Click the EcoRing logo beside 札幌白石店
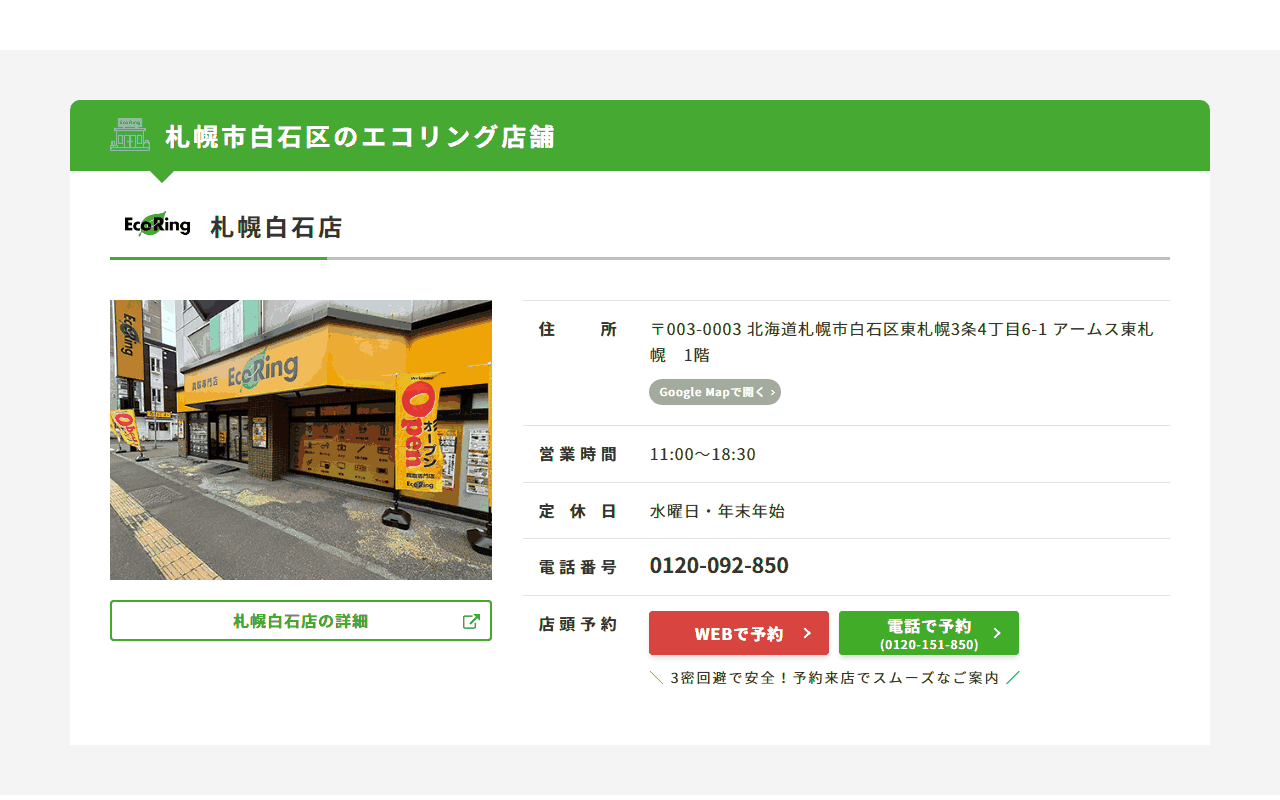 (157, 225)
